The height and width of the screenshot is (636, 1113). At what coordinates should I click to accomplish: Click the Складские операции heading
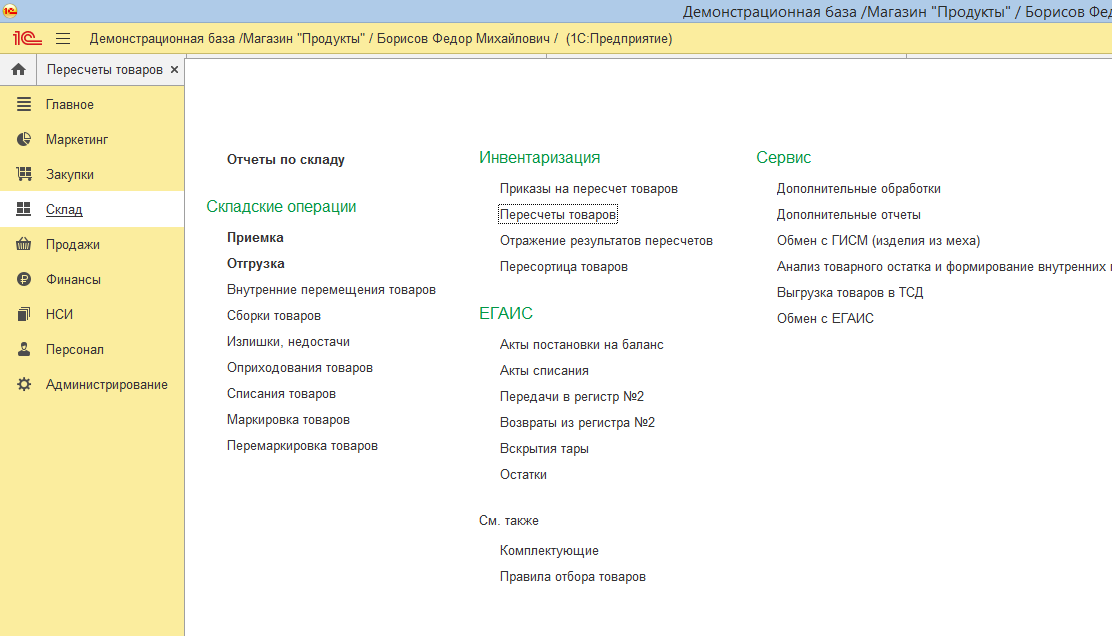tap(281, 207)
